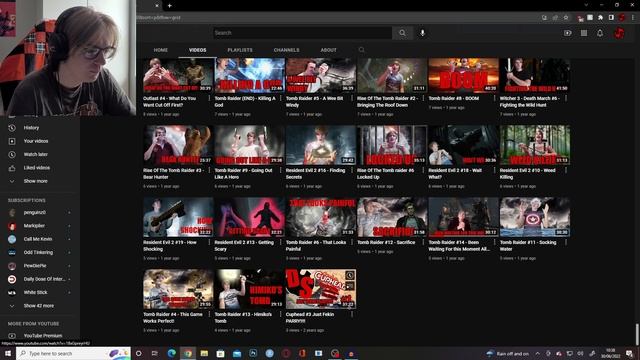Click the search magnifier button
The width and height of the screenshot is (640, 360).
tap(402, 33)
